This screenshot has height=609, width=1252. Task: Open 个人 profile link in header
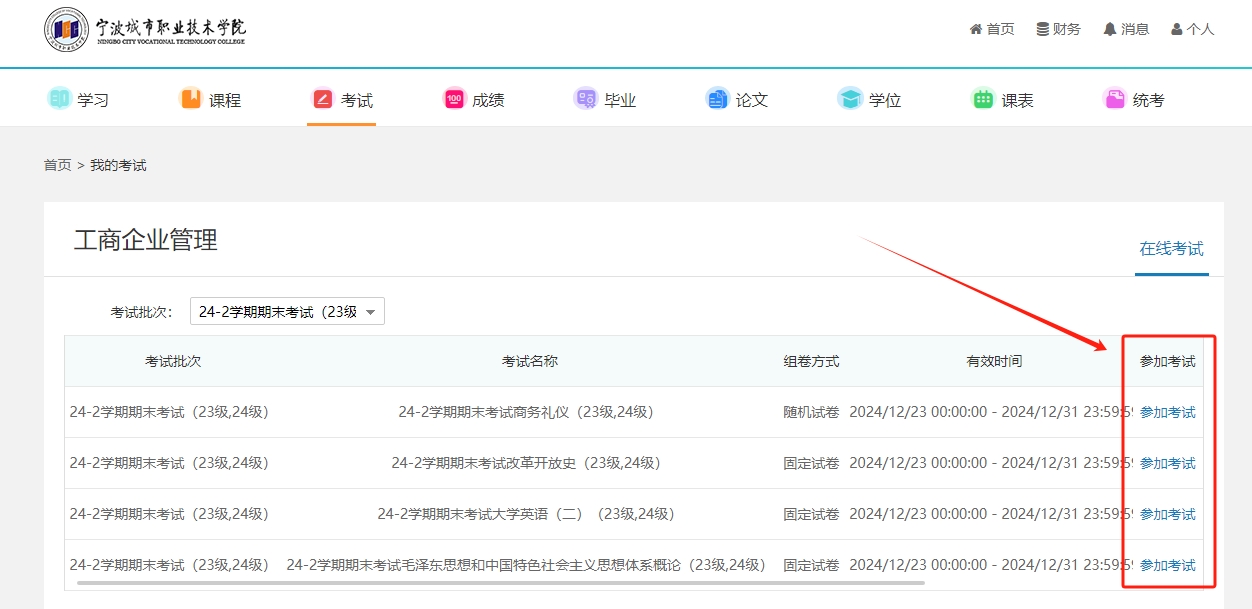[1193, 29]
